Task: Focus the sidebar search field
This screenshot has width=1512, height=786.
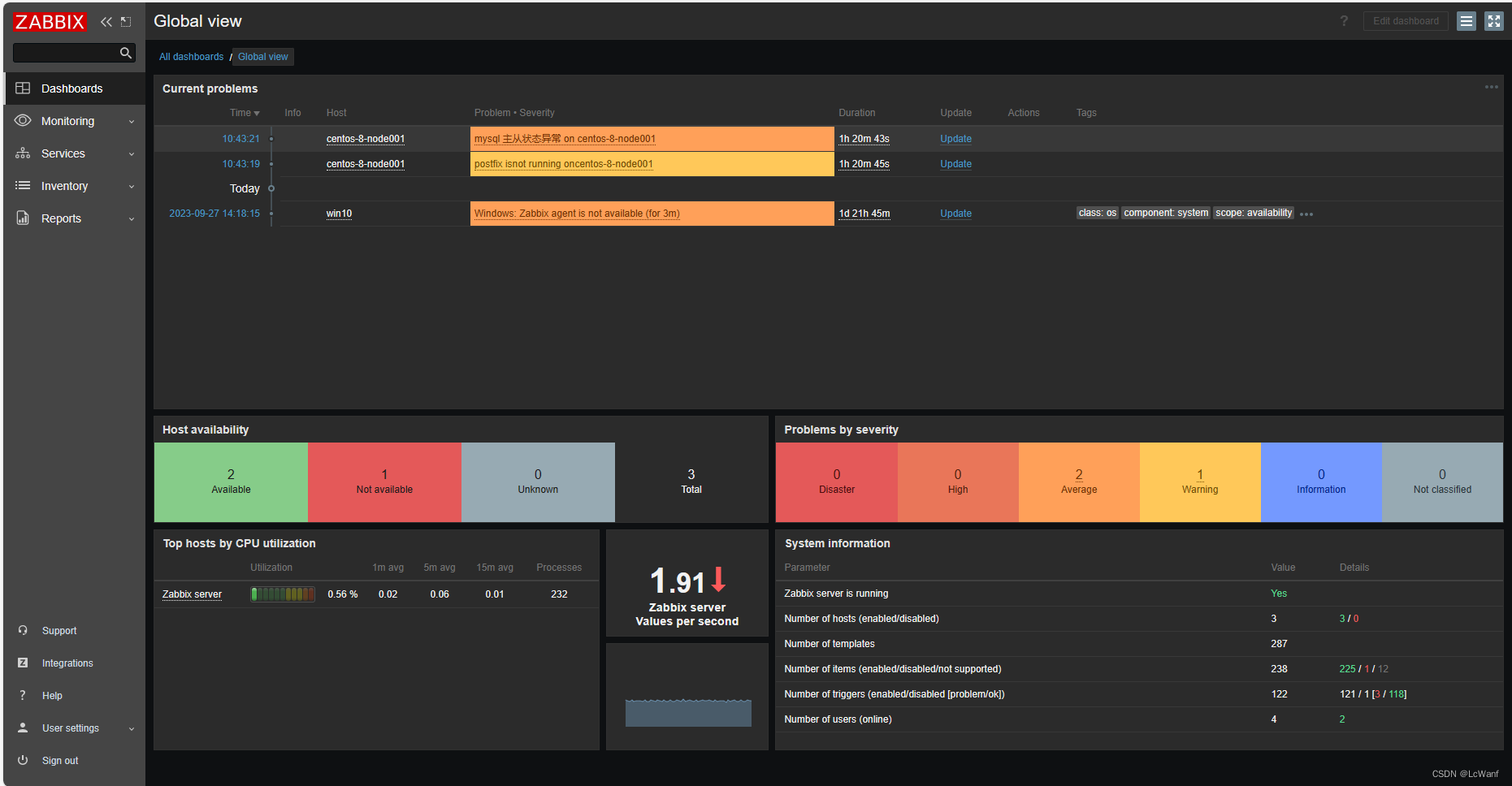Action: 65,53
